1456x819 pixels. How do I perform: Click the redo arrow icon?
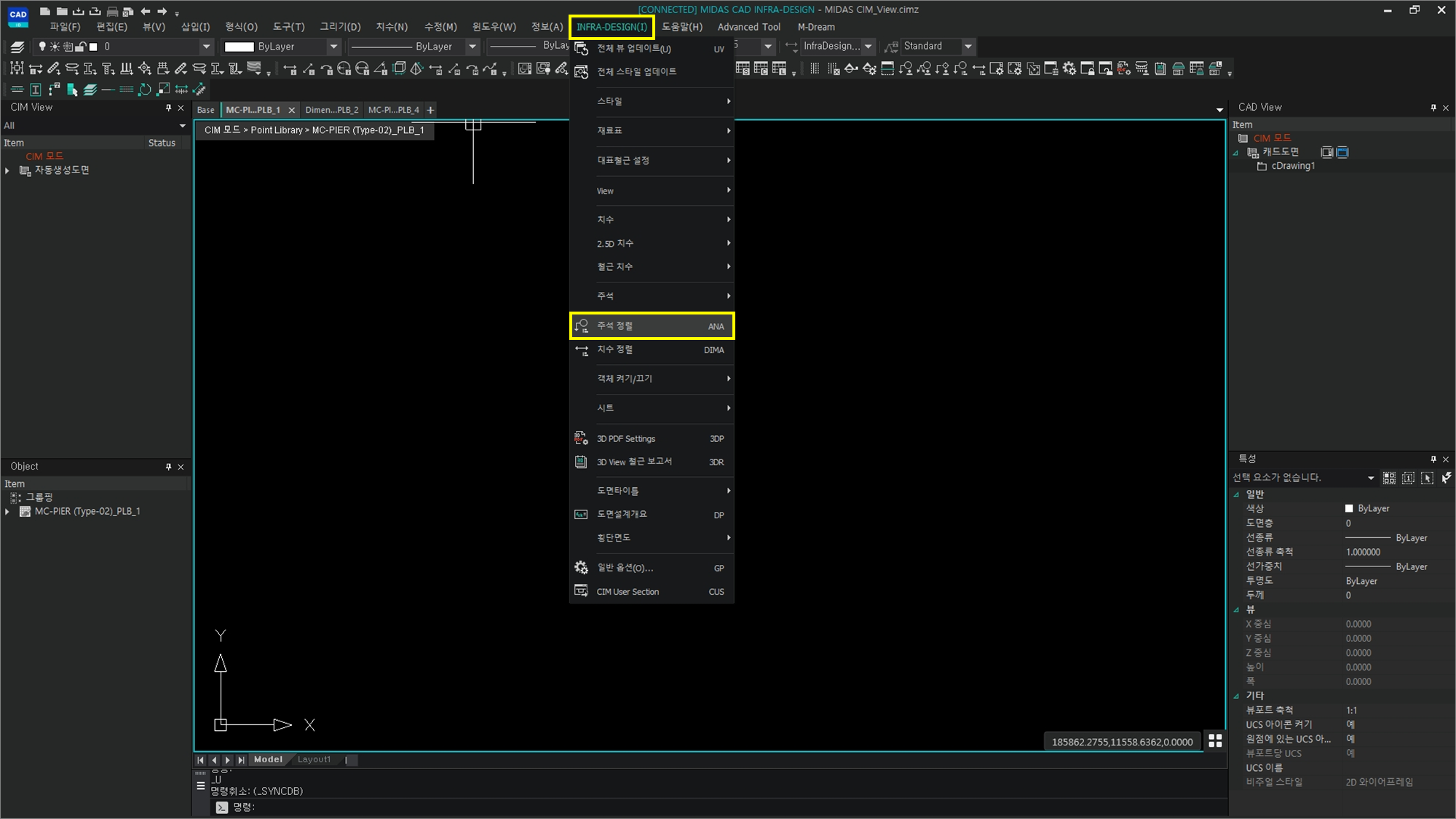tap(162, 11)
